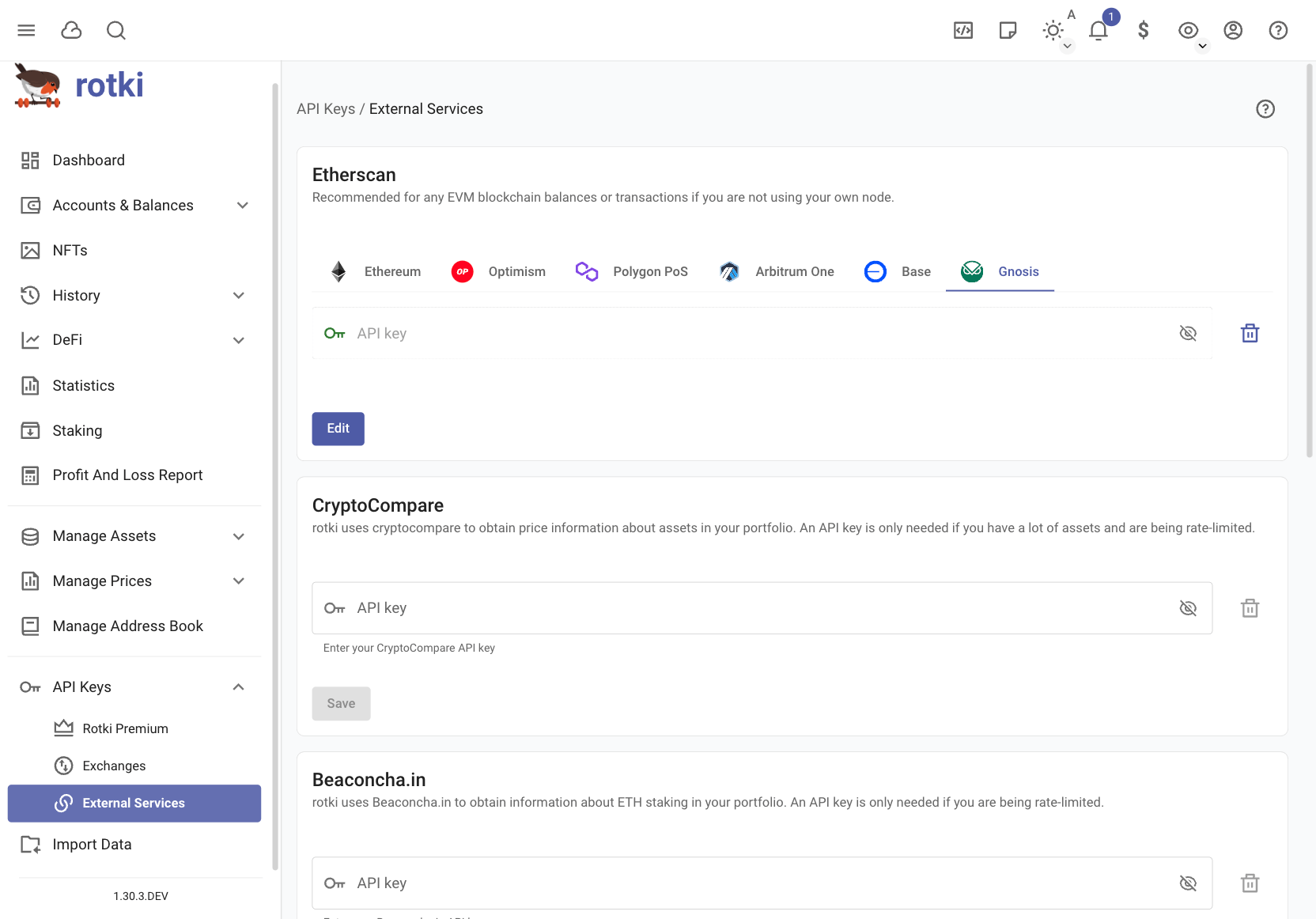Image resolution: width=1316 pixels, height=919 pixels.
Task: Open Import Data page
Action: click(x=134, y=845)
